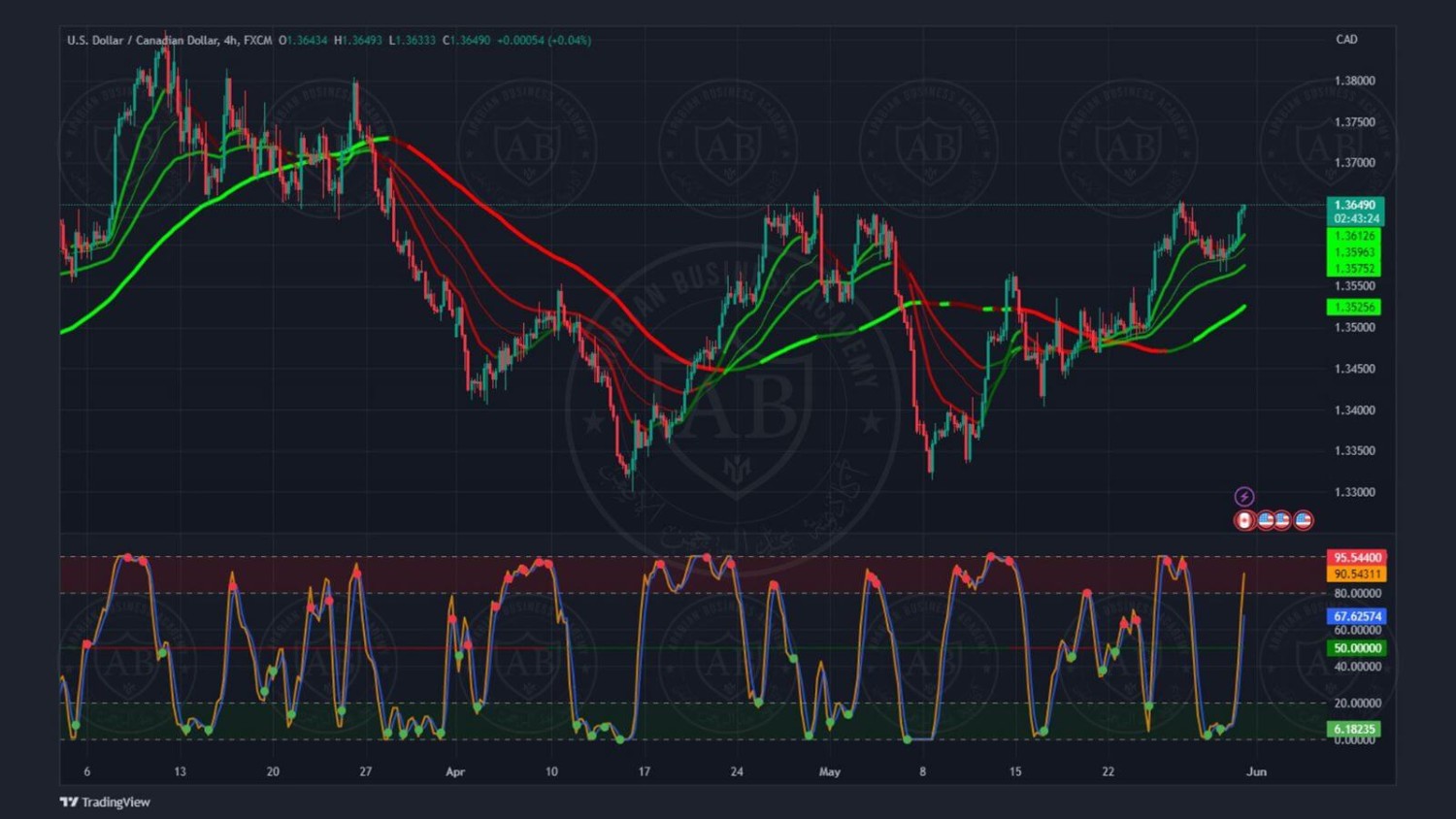Click the high price value H1.36493
The width and height of the screenshot is (1456, 819).
358,41
